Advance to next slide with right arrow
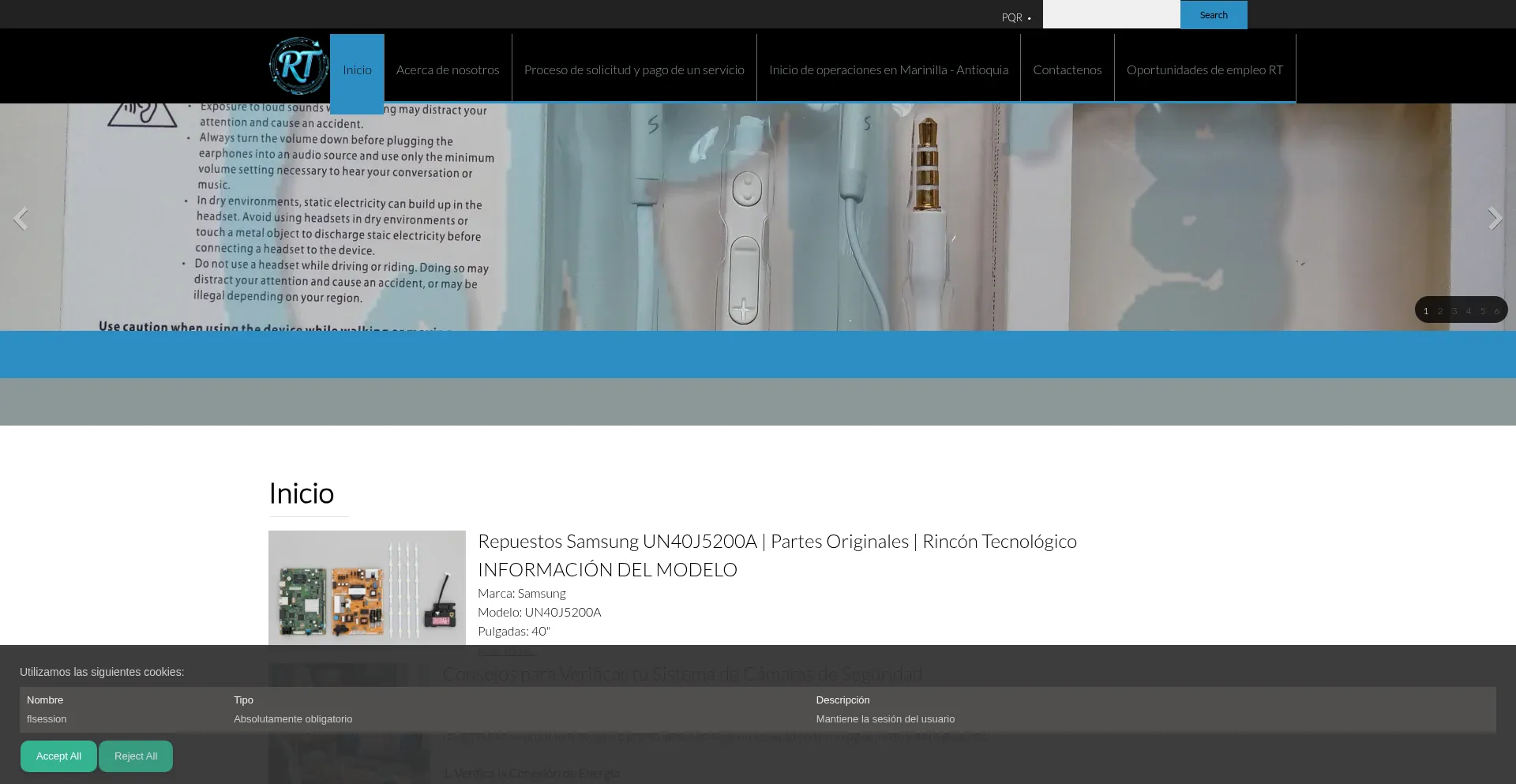 (x=1495, y=218)
